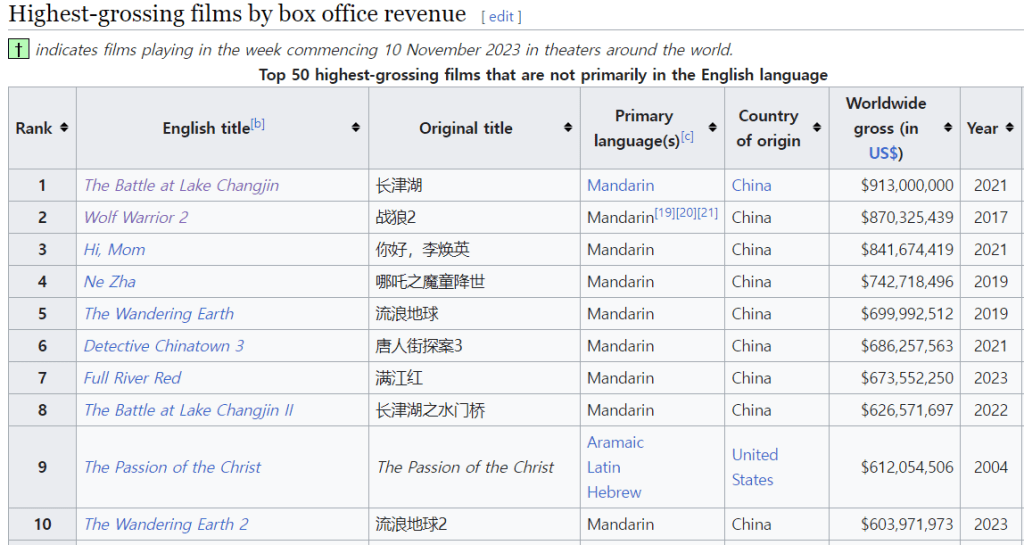
Task: Sort by Original title column arrows
Action: [x=568, y=128]
